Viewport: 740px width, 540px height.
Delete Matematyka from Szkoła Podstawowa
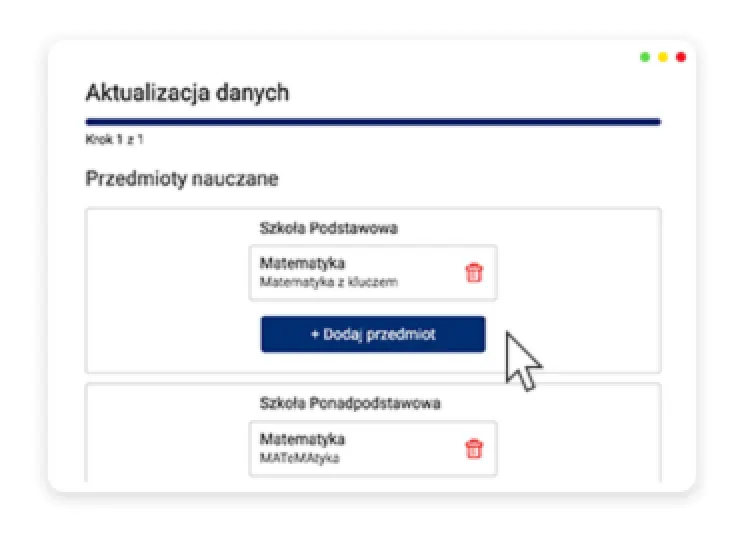click(474, 273)
